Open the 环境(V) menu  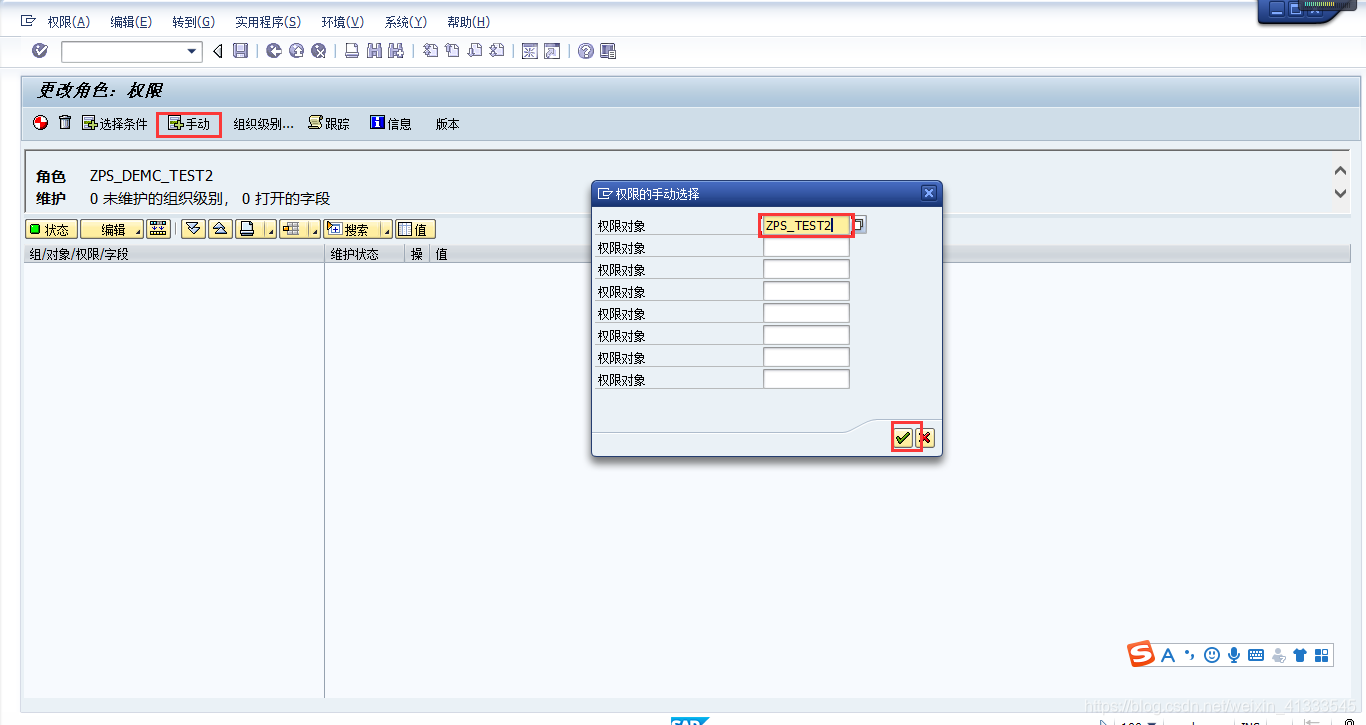click(342, 22)
